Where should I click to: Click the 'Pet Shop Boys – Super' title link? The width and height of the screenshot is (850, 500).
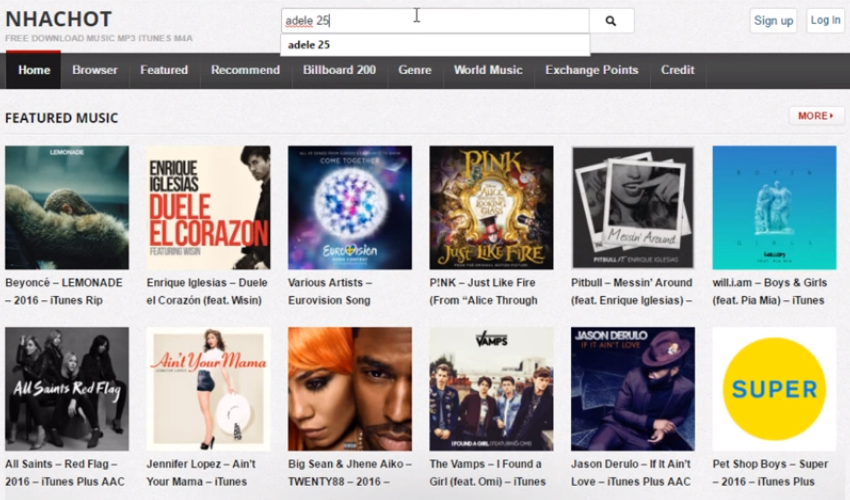click(770, 472)
